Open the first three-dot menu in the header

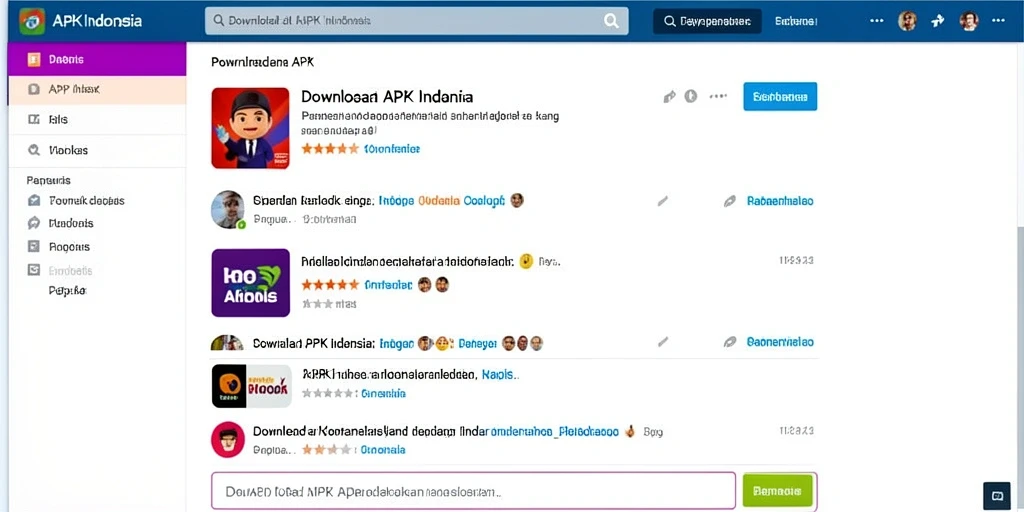coord(877,20)
